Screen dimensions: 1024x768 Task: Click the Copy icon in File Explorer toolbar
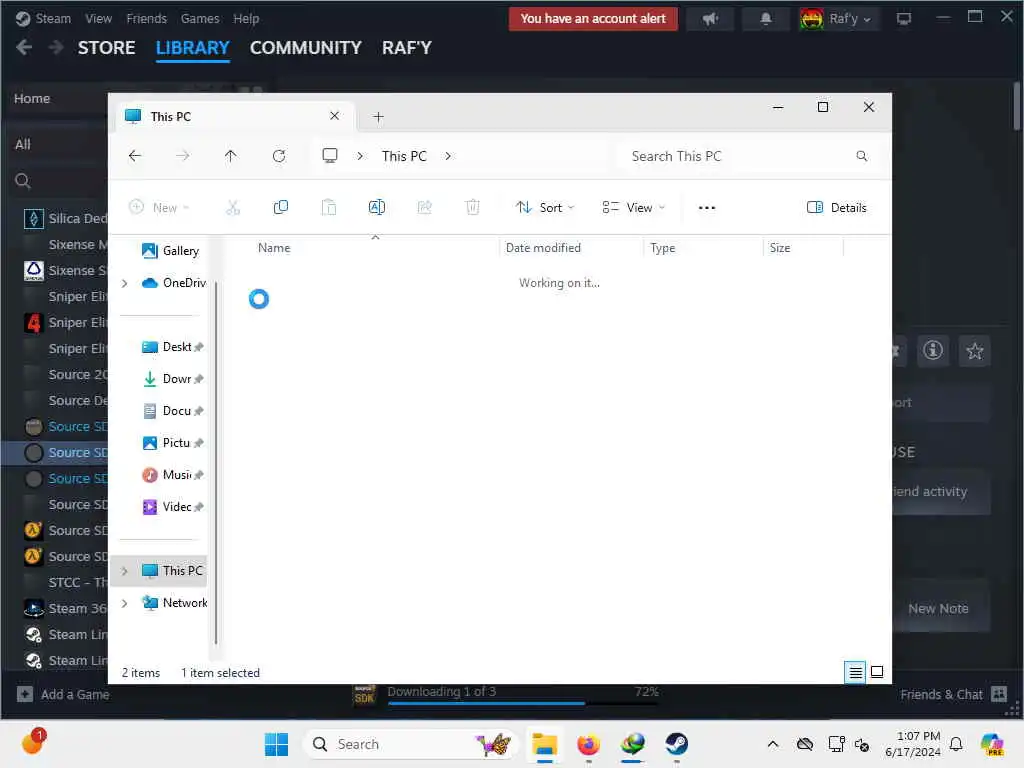tap(281, 208)
